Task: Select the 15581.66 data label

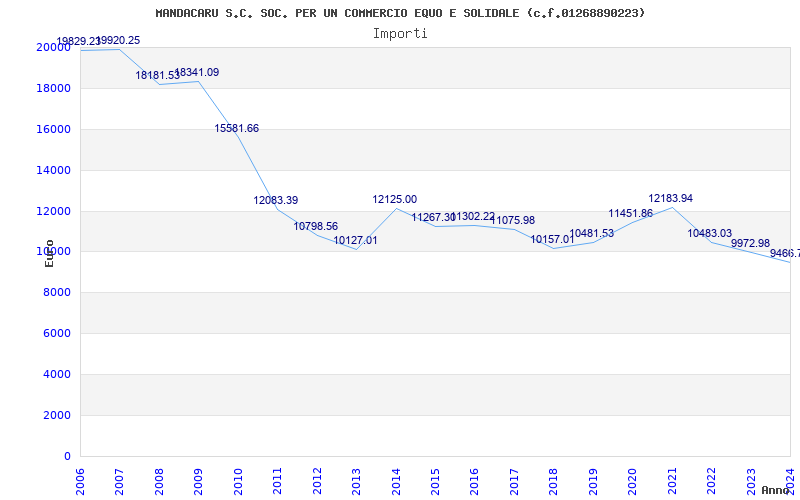Action: [237, 129]
